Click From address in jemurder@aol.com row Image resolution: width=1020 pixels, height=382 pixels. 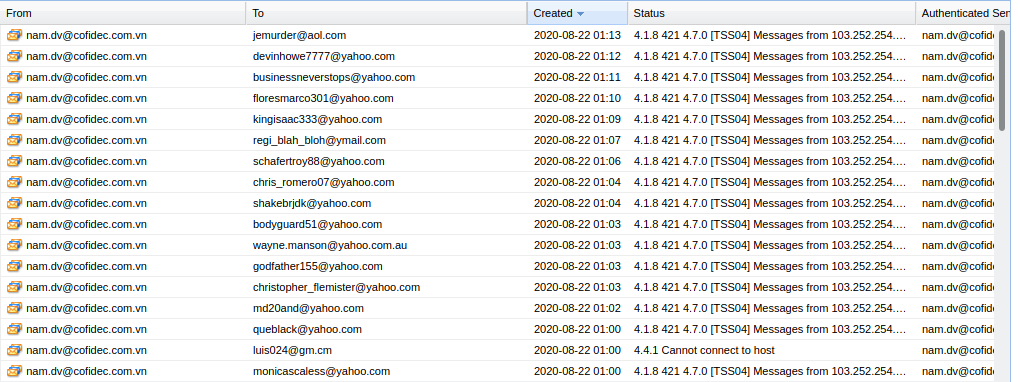87,35
